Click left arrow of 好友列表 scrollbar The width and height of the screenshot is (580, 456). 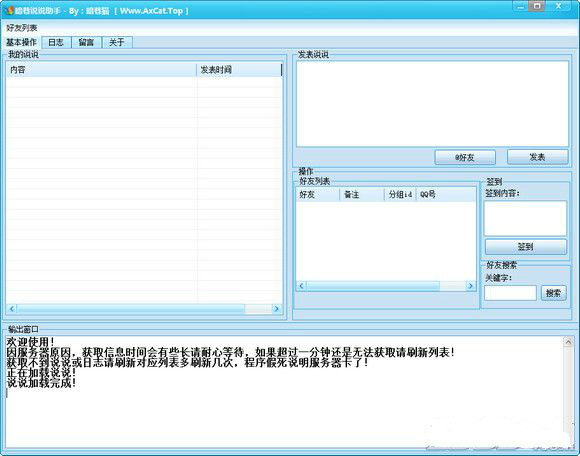pos(301,286)
